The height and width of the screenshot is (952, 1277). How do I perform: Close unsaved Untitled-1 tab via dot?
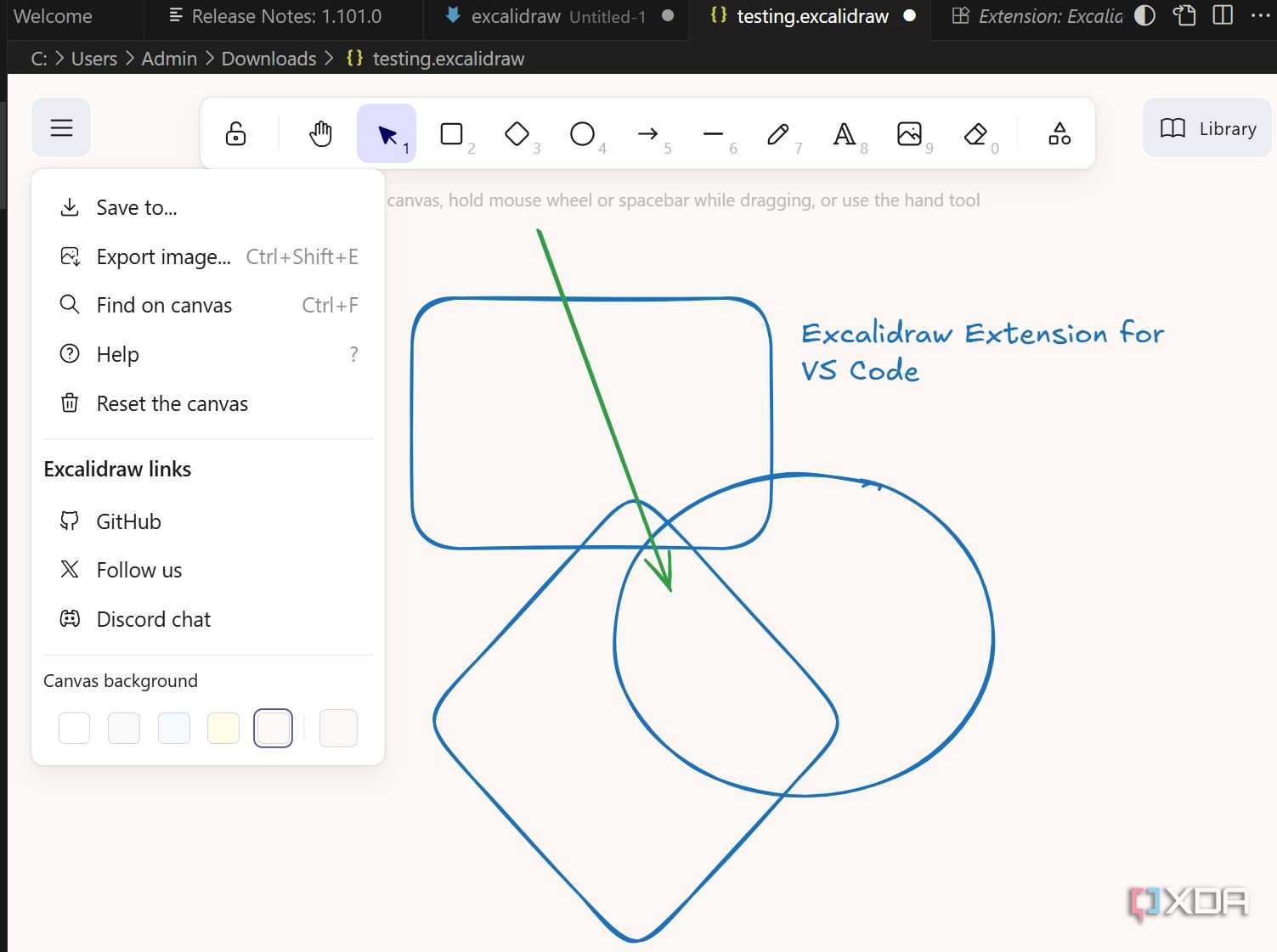pyautogui.click(x=668, y=16)
